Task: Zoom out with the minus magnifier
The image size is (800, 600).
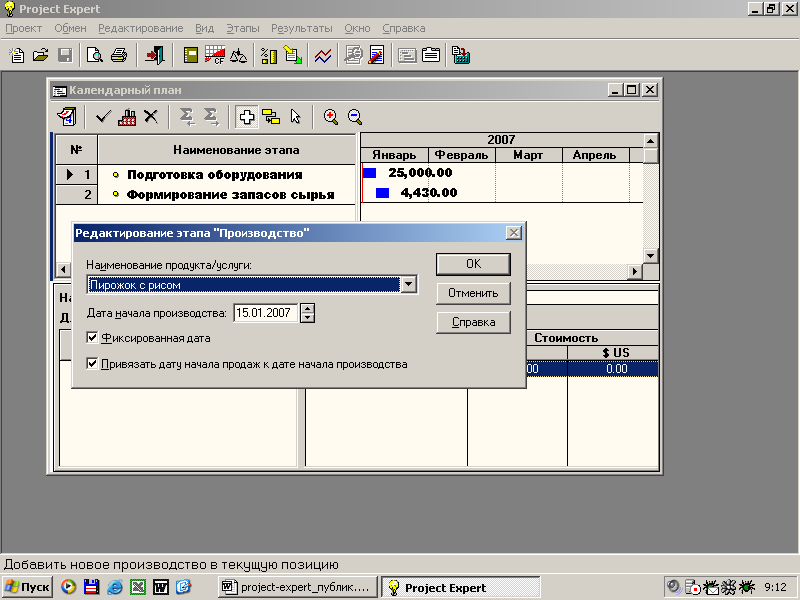Action: 355,117
